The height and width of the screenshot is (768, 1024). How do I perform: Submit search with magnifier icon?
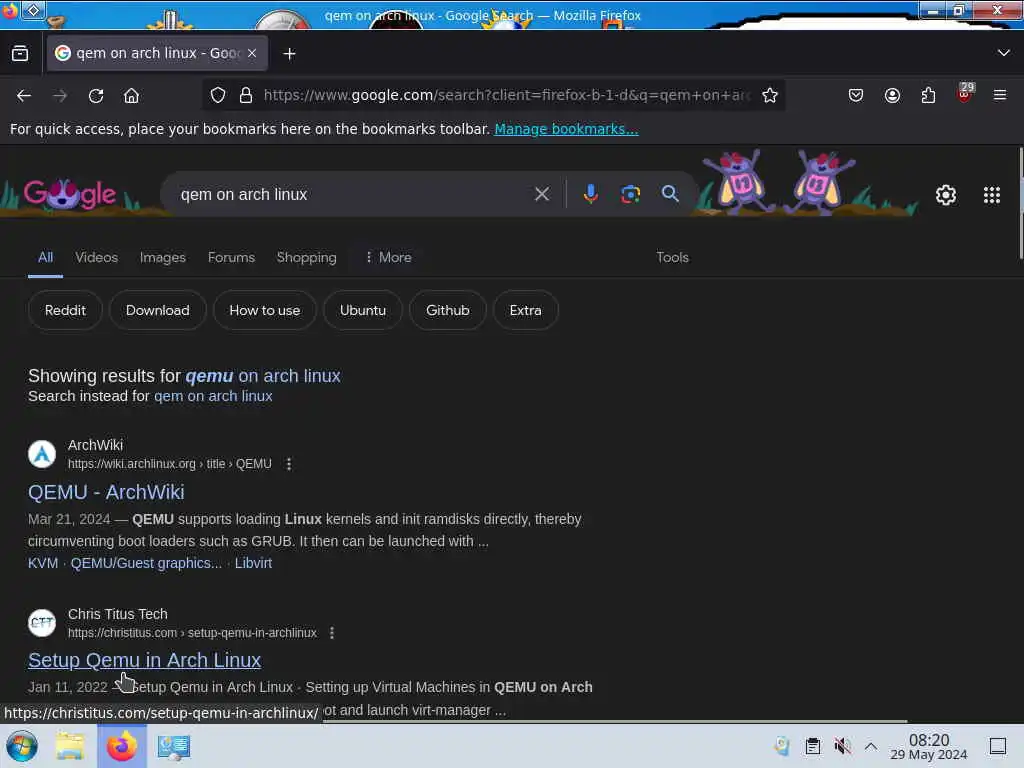(x=670, y=194)
